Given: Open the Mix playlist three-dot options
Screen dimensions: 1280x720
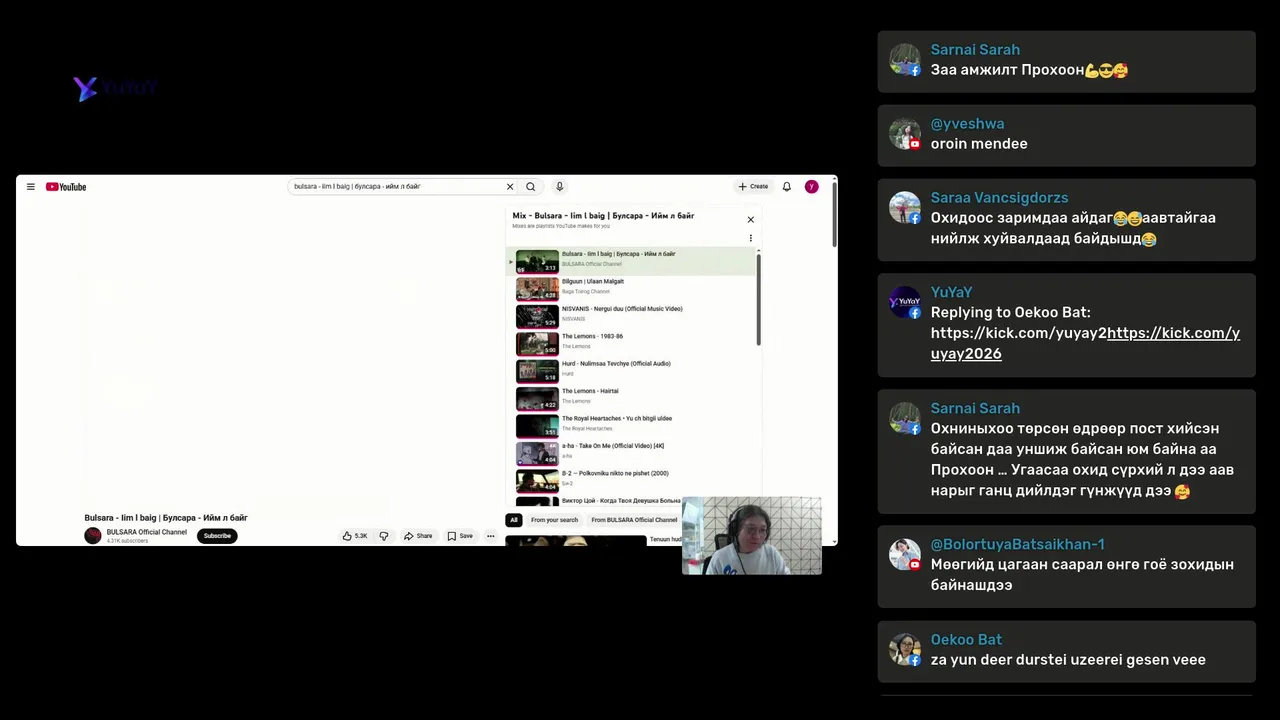Looking at the screenshot, I should click(x=751, y=238).
